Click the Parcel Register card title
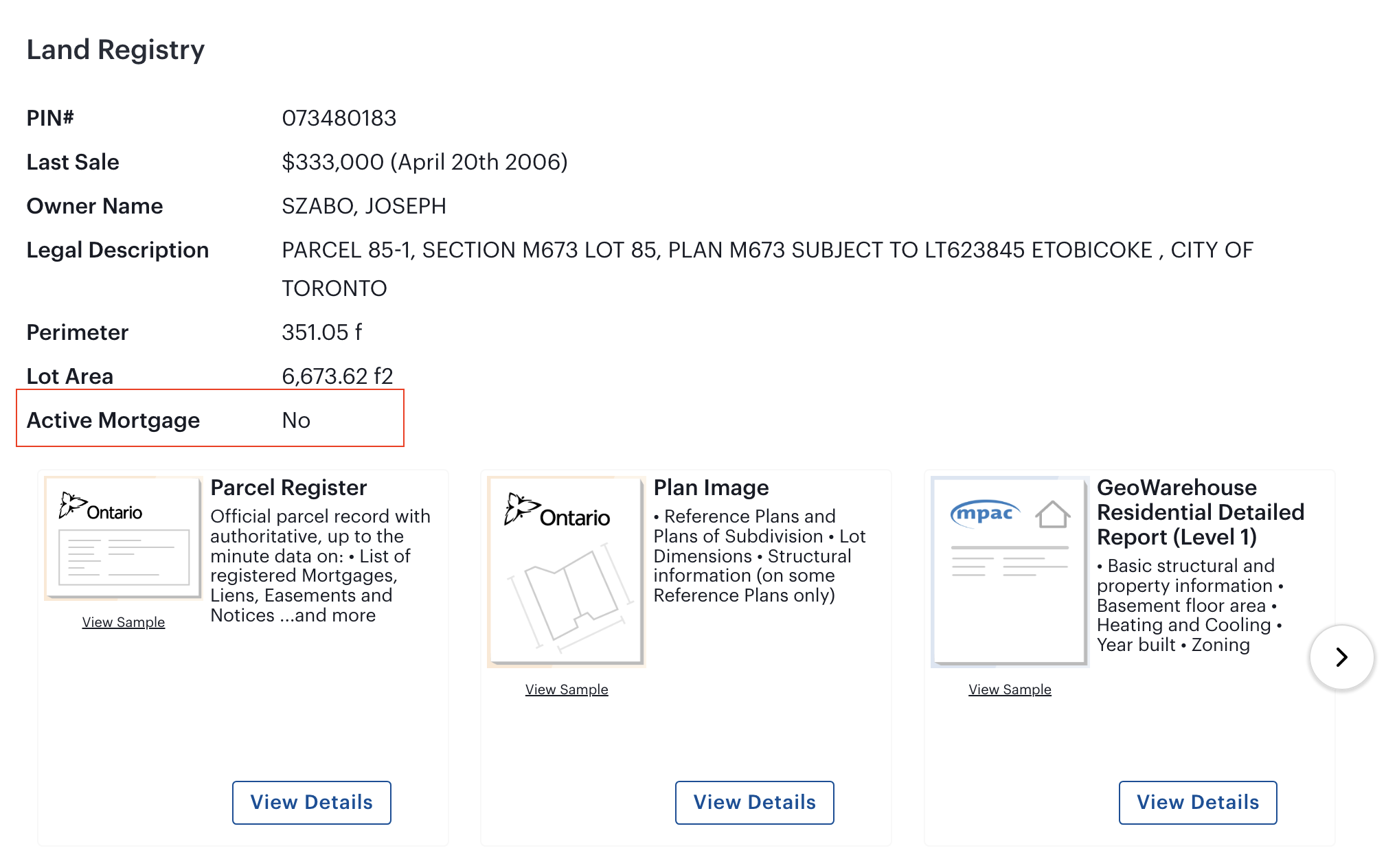Screen dimensions: 1397x868 [x=288, y=488]
